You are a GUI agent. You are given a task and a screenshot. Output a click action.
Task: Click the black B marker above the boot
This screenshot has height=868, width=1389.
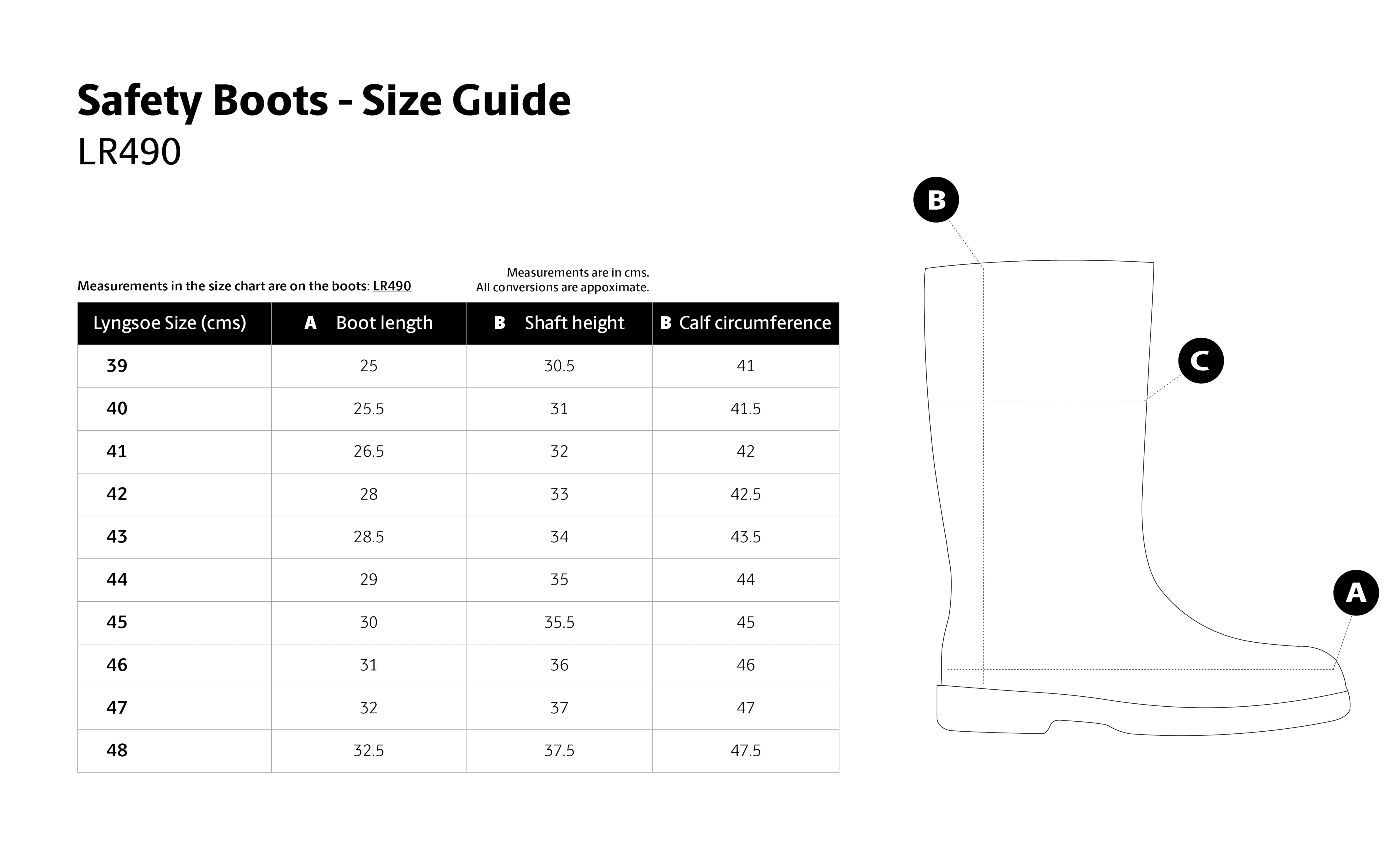(936, 200)
